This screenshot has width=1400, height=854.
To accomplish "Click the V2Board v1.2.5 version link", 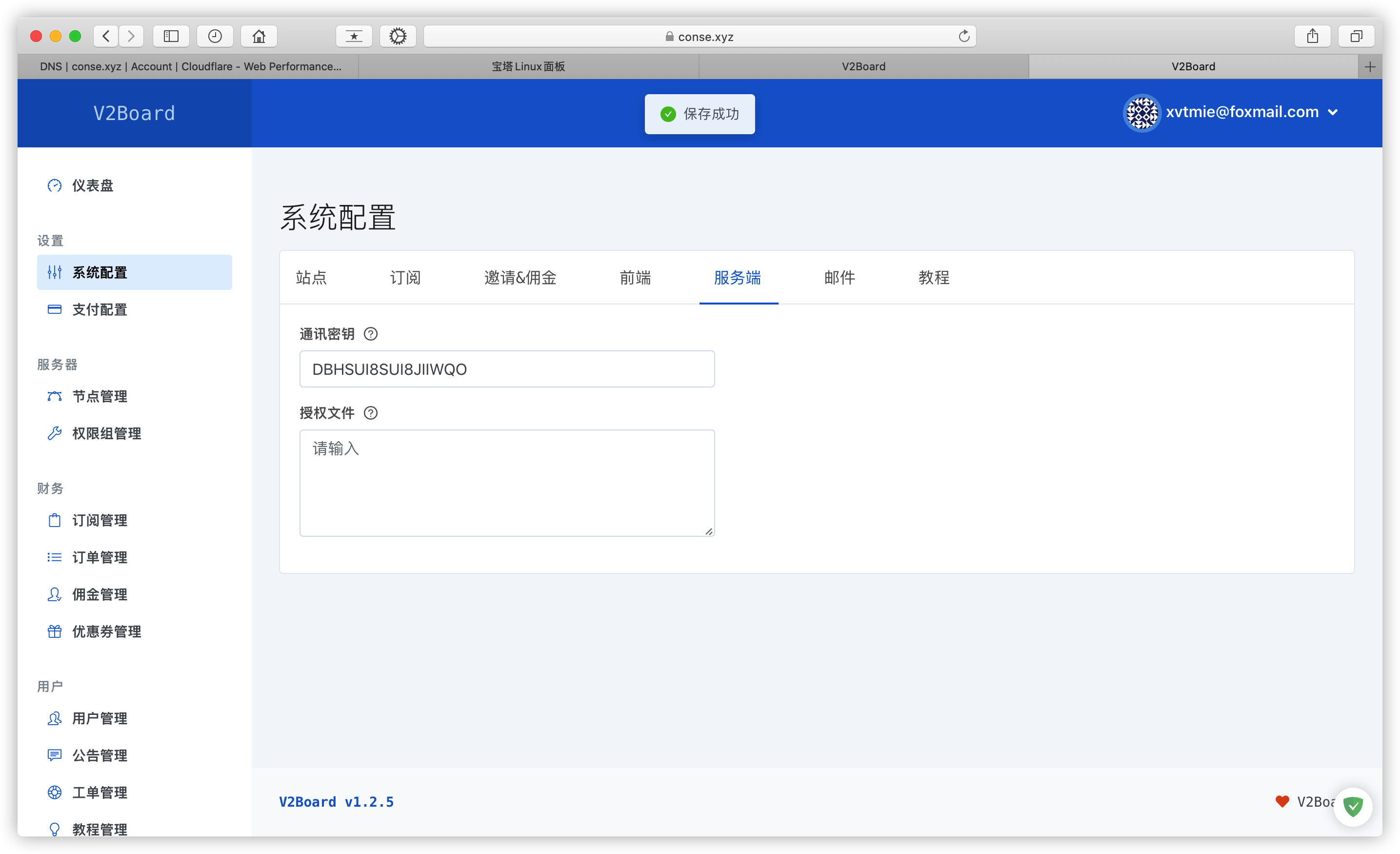I will click(x=337, y=802).
